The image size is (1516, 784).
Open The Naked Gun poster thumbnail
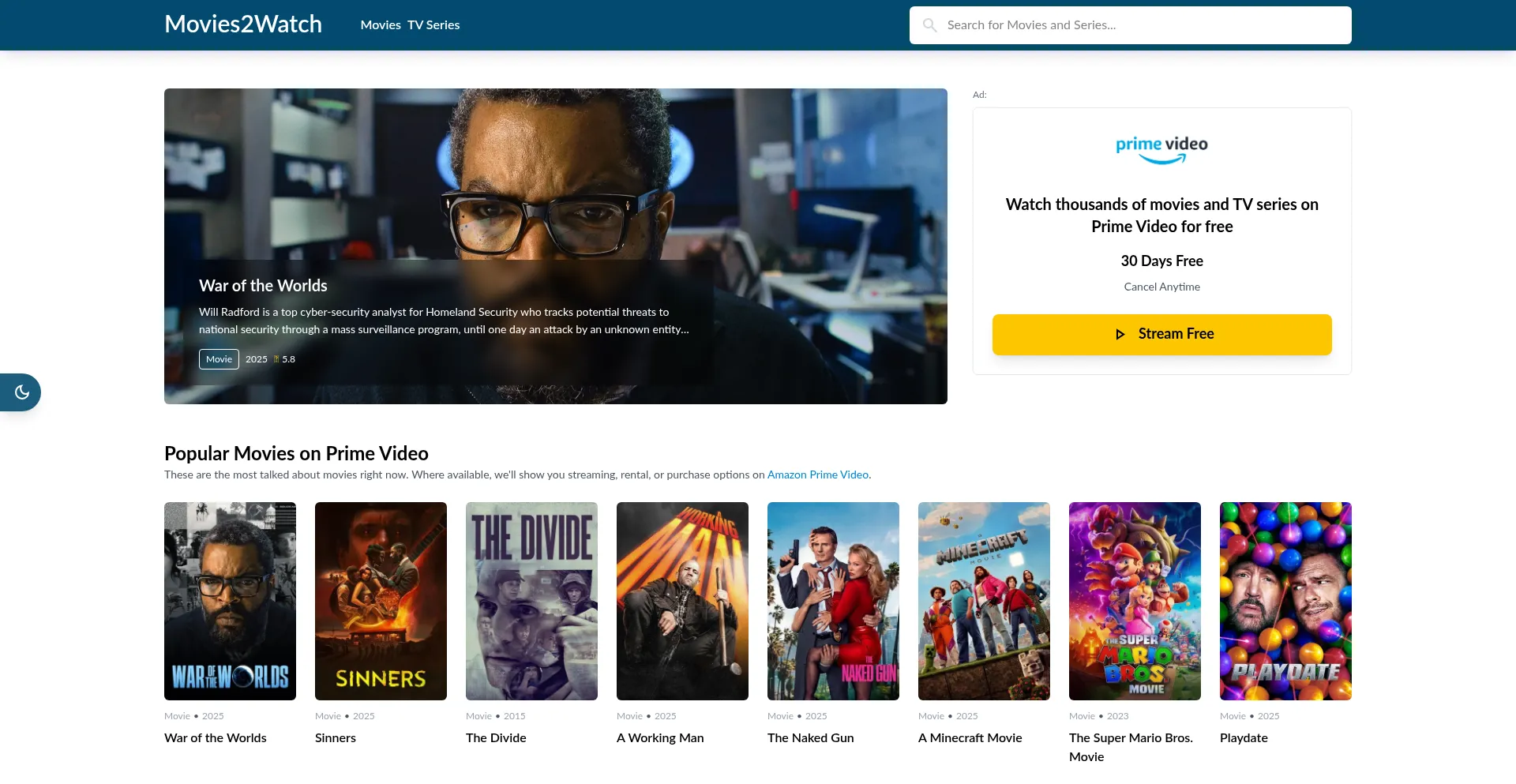(x=833, y=601)
